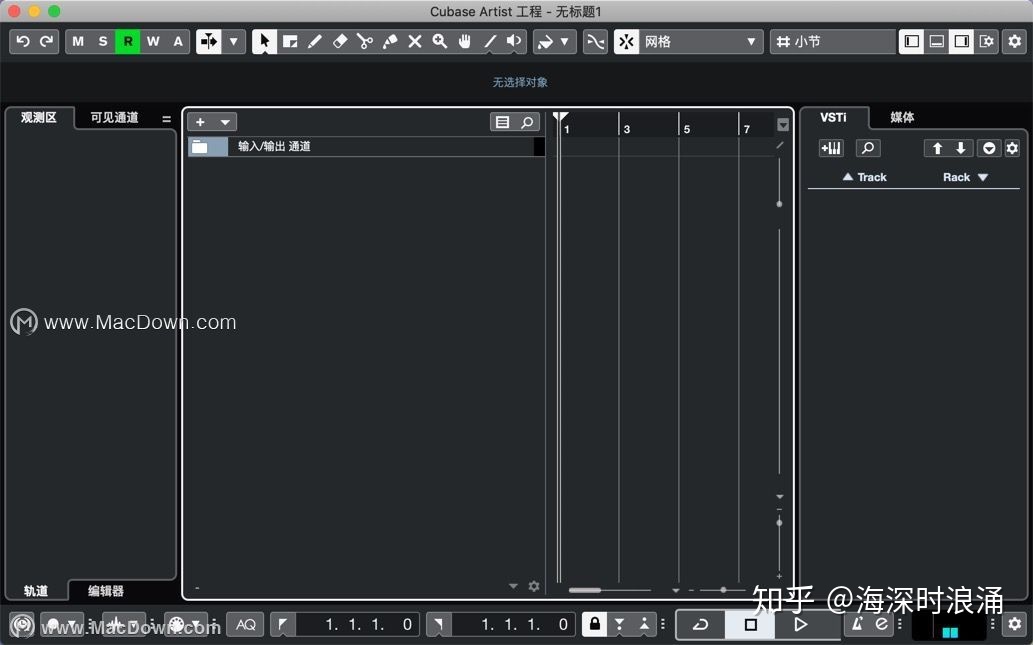Open inspector setup equals icon

coord(166,119)
